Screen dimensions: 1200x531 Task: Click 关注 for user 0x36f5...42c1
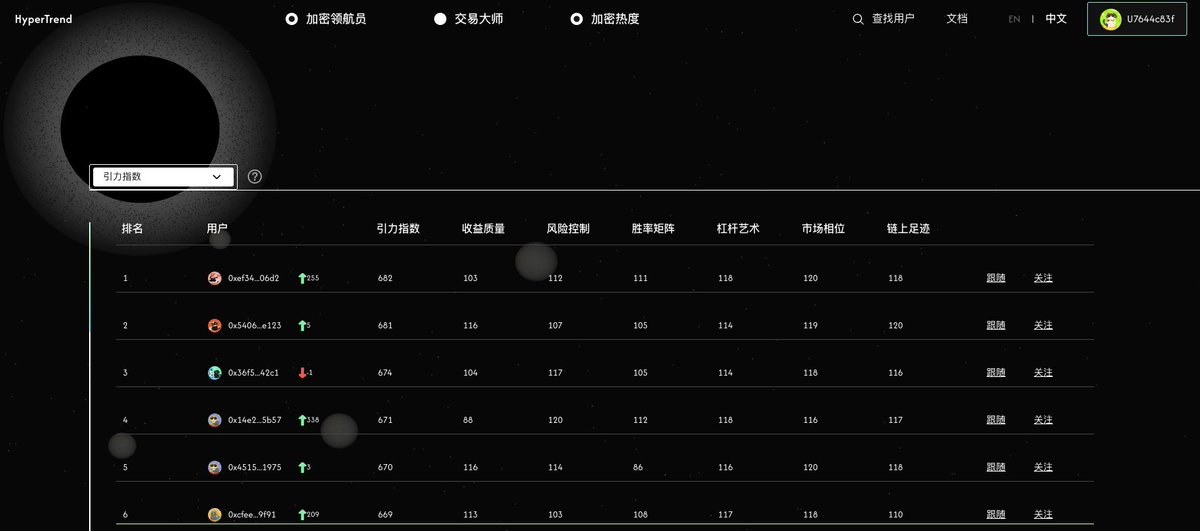coord(1043,373)
